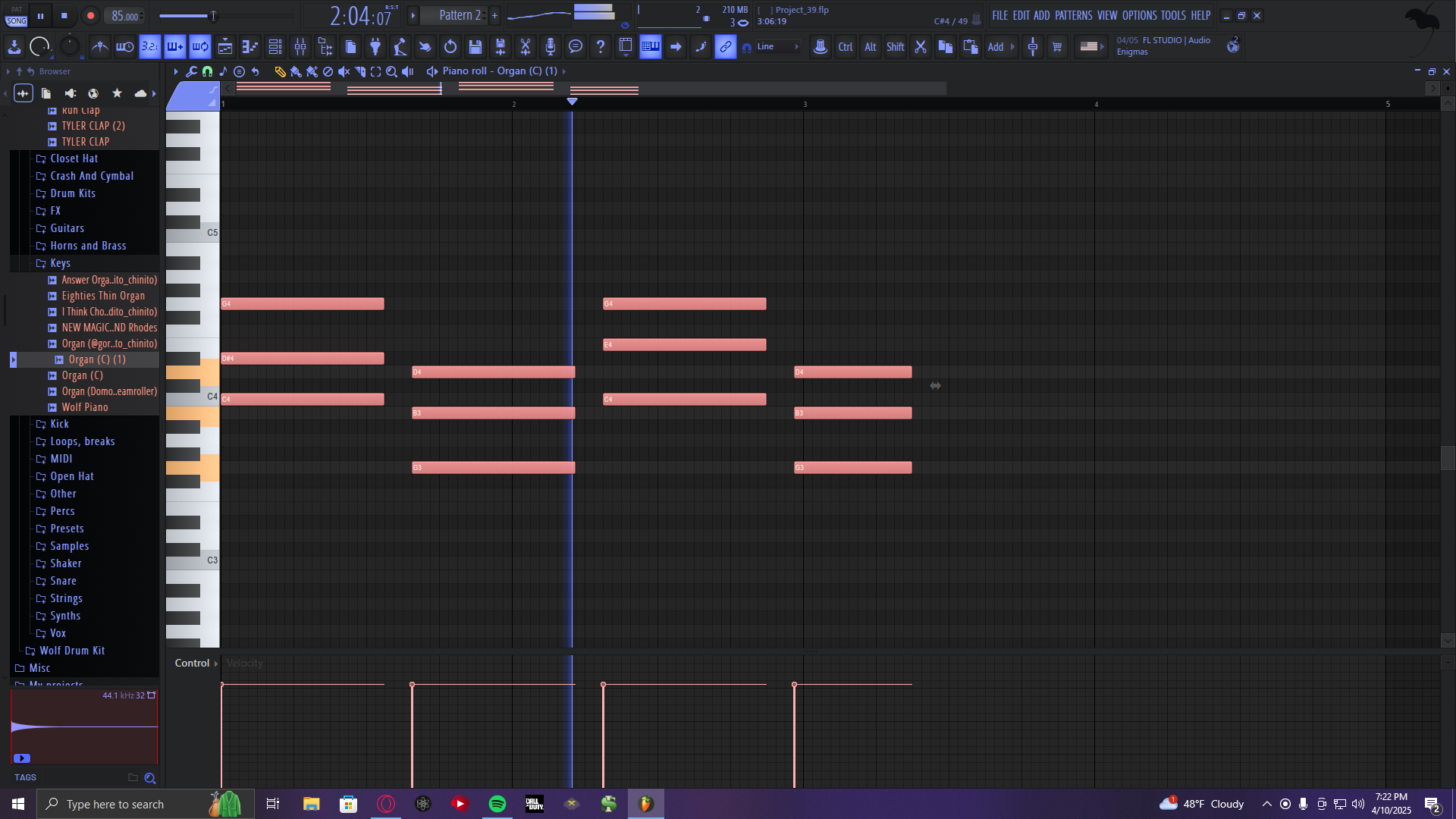Click the metronome icon

pyautogui.click(x=99, y=47)
